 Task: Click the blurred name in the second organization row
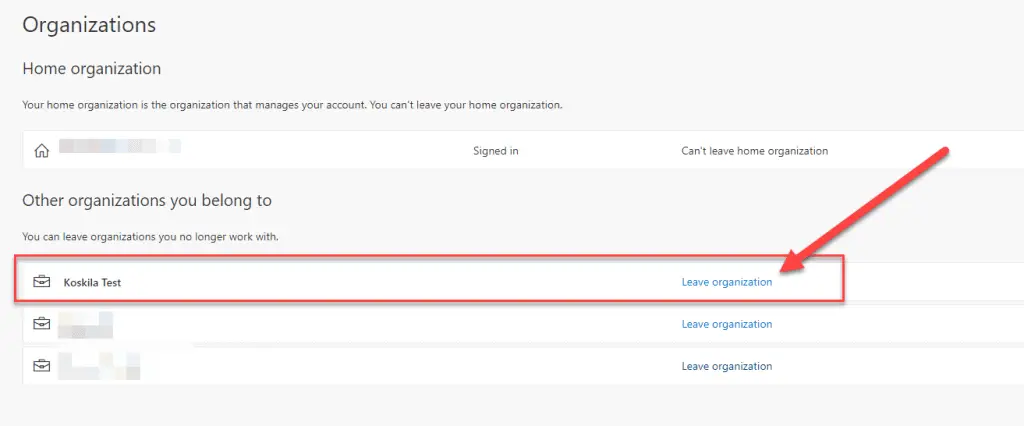click(x=84, y=324)
